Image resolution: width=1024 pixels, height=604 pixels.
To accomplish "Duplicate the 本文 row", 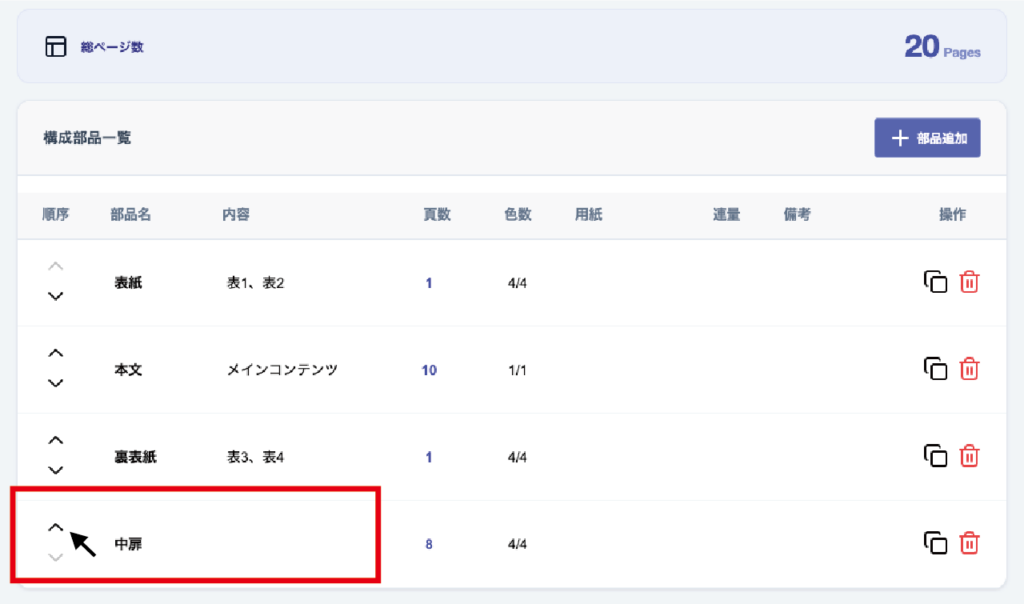I will tap(935, 369).
